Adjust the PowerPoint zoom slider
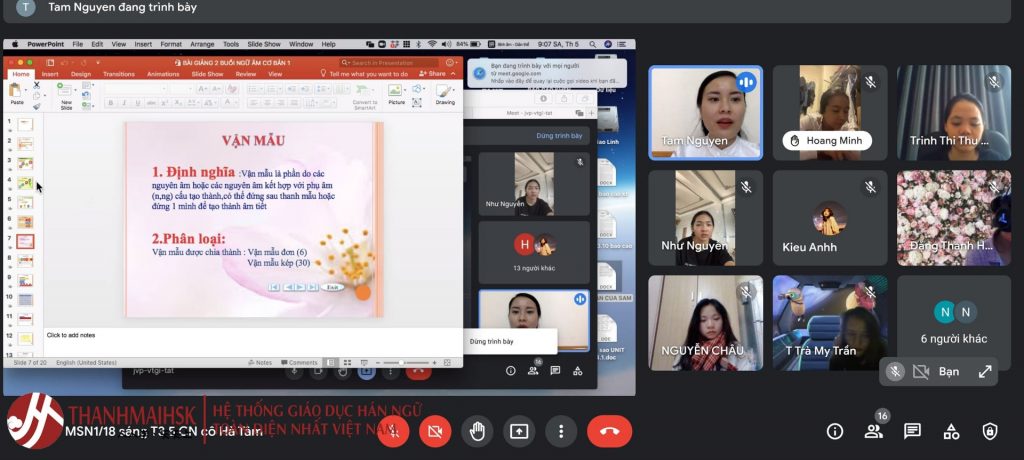This screenshot has height=460, width=1024. click(402, 362)
